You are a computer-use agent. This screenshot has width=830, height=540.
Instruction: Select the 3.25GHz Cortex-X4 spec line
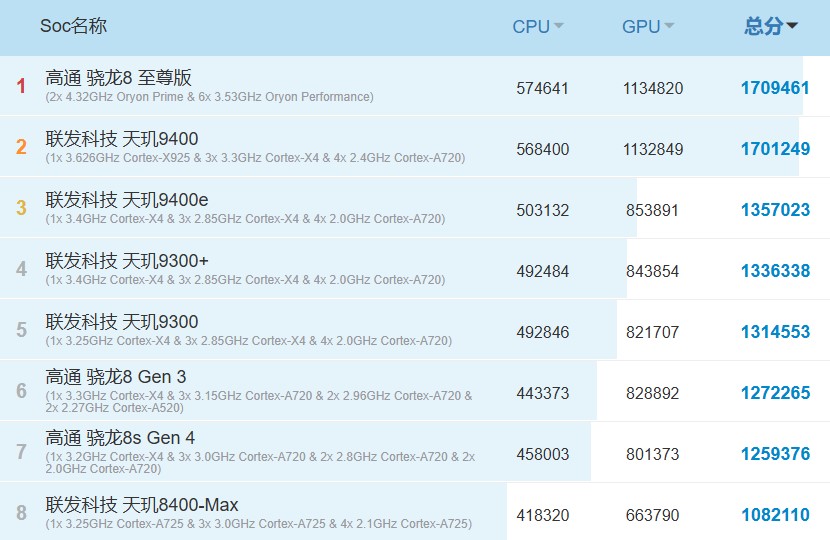(249, 340)
